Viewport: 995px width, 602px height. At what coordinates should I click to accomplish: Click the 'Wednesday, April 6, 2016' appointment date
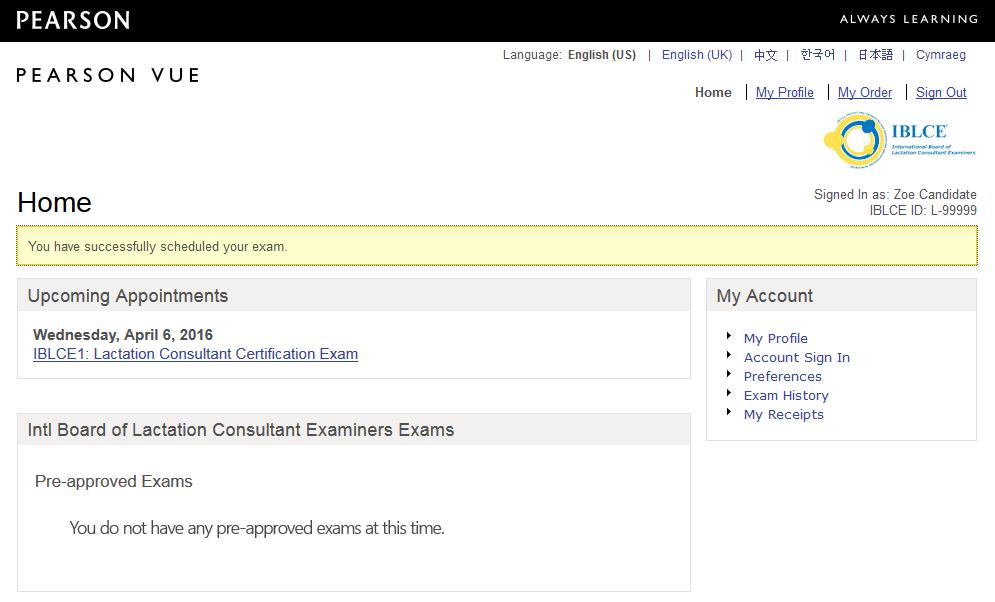tap(123, 335)
